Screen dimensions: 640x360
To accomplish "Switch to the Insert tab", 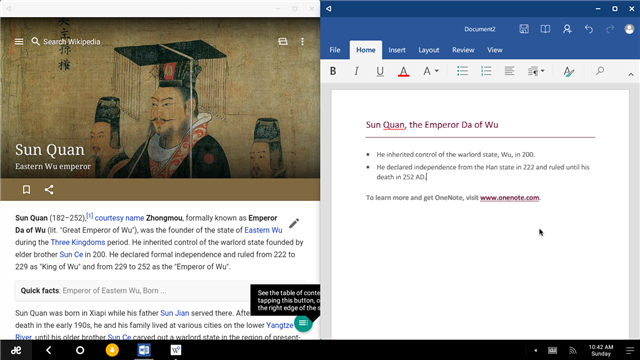I will pos(397,50).
